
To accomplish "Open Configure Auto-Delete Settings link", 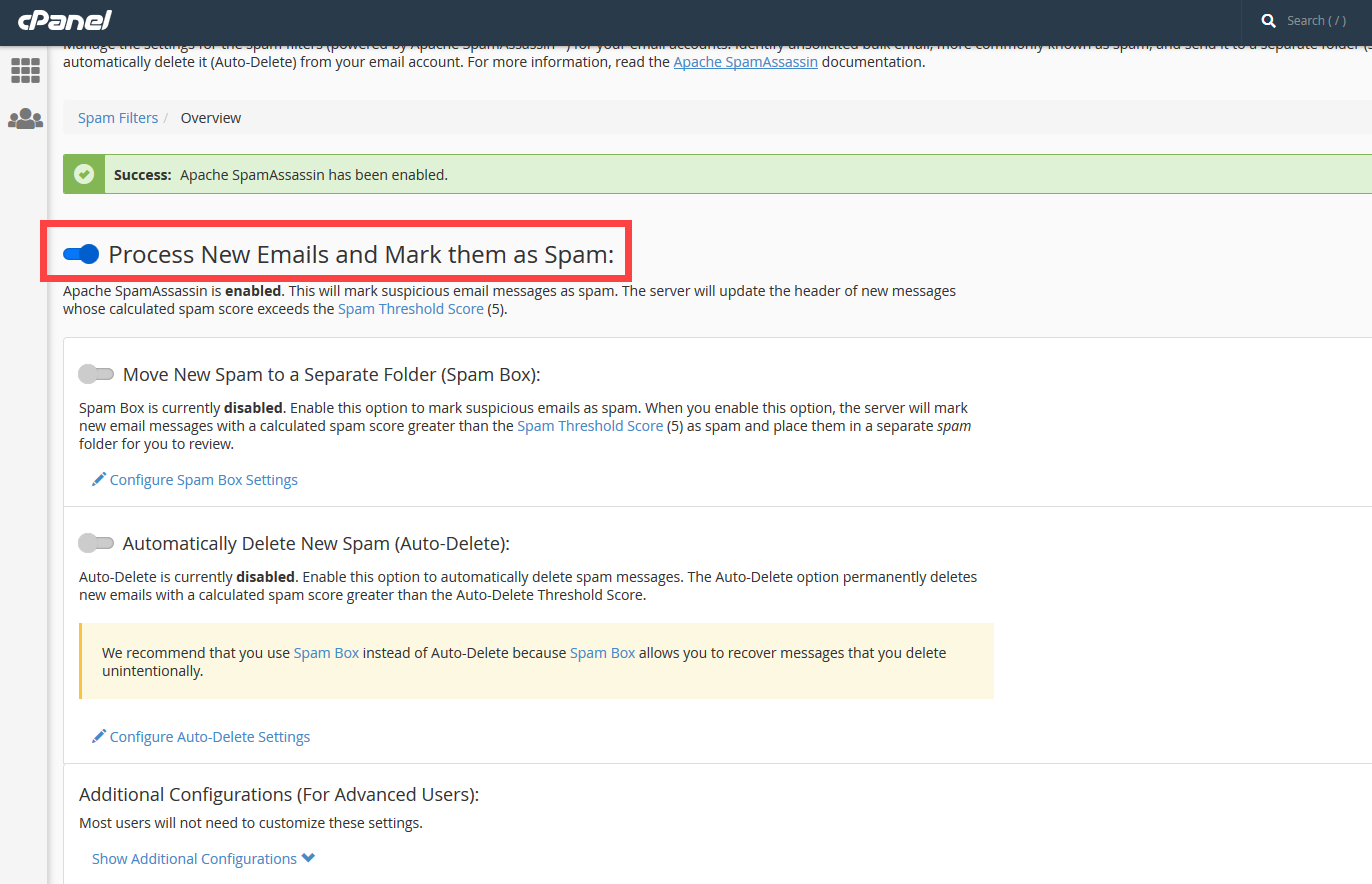I will coord(210,737).
